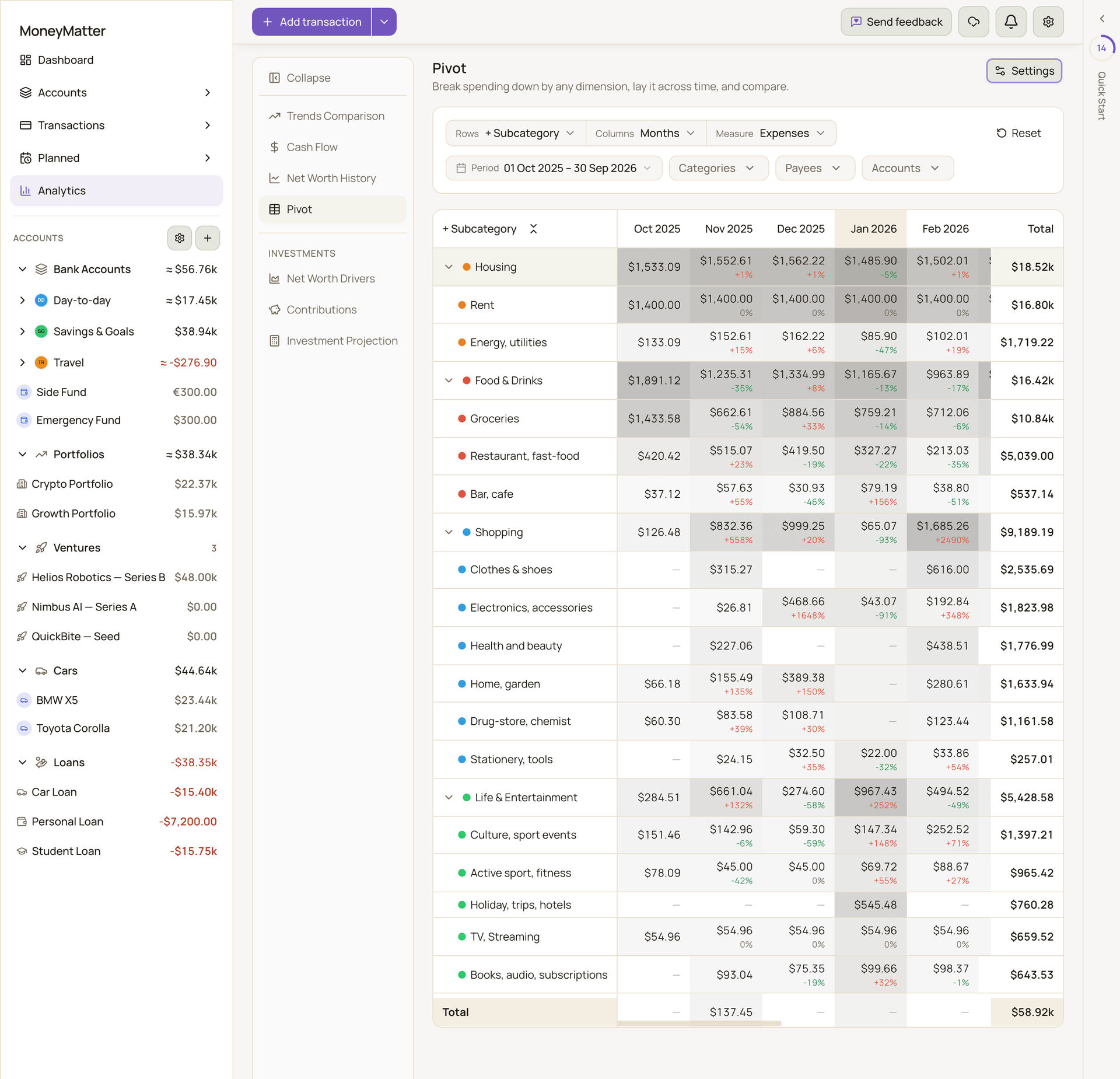Select the Side Fund account
This screenshot has width=1120, height=1079.
point(117,392)
